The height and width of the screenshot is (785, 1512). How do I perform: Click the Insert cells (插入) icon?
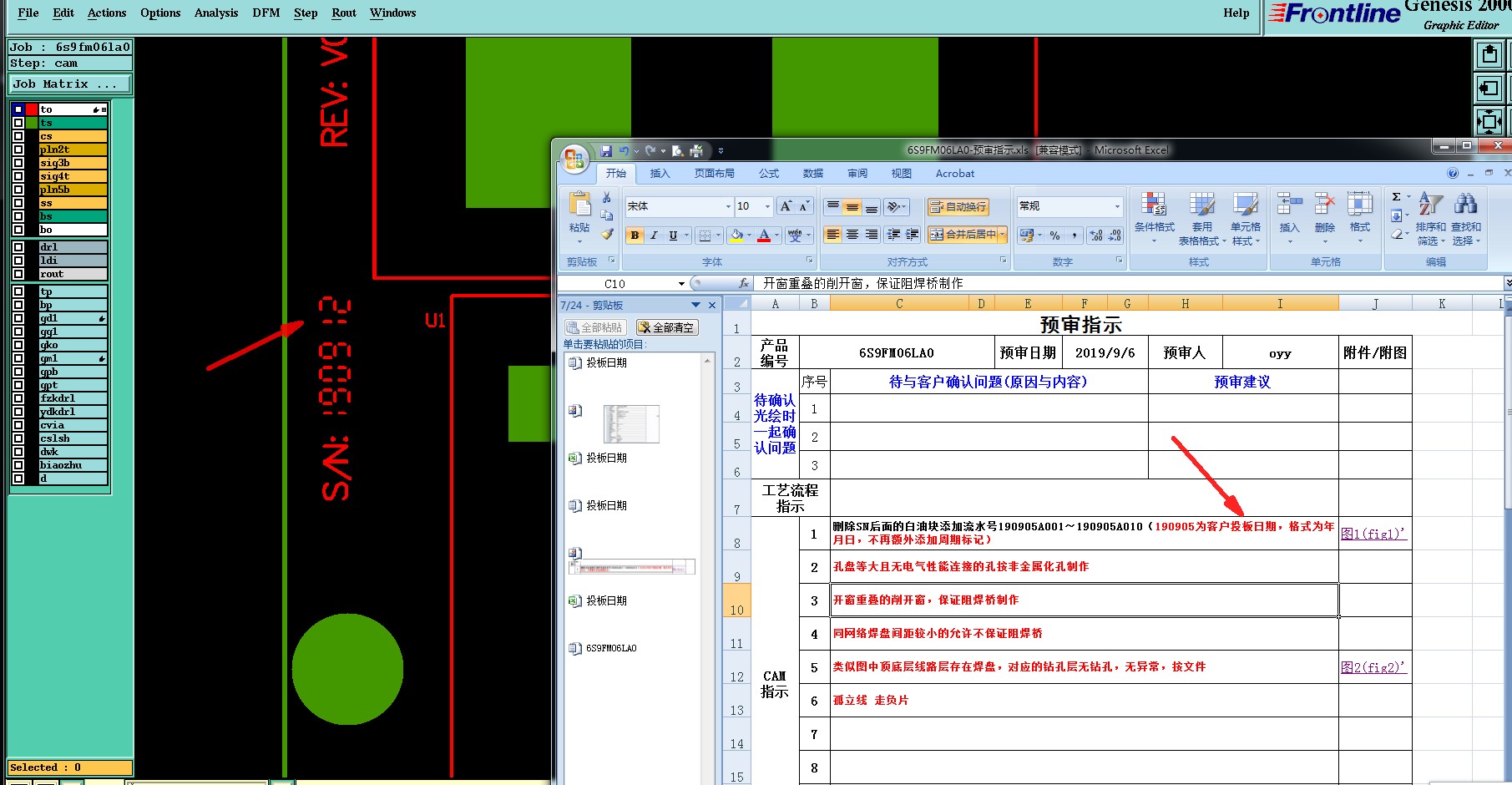click(1290, 204)
